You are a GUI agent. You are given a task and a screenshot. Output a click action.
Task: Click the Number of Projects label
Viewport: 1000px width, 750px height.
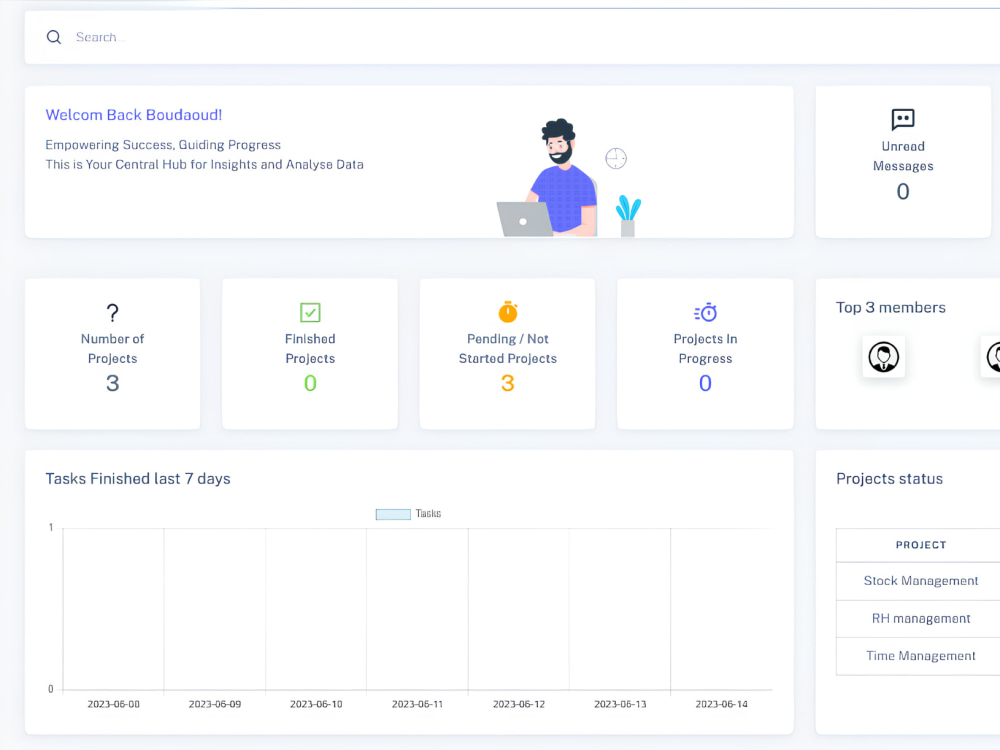[112, 349]
